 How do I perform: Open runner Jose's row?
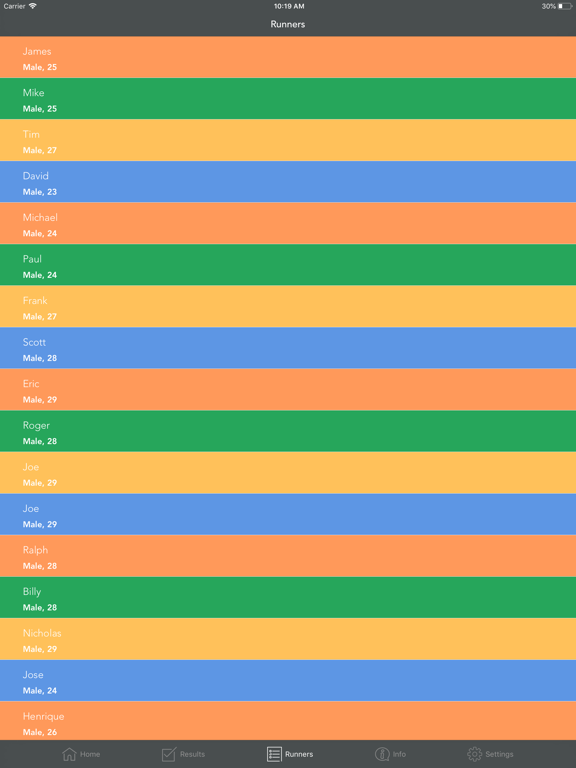point(288,681)
